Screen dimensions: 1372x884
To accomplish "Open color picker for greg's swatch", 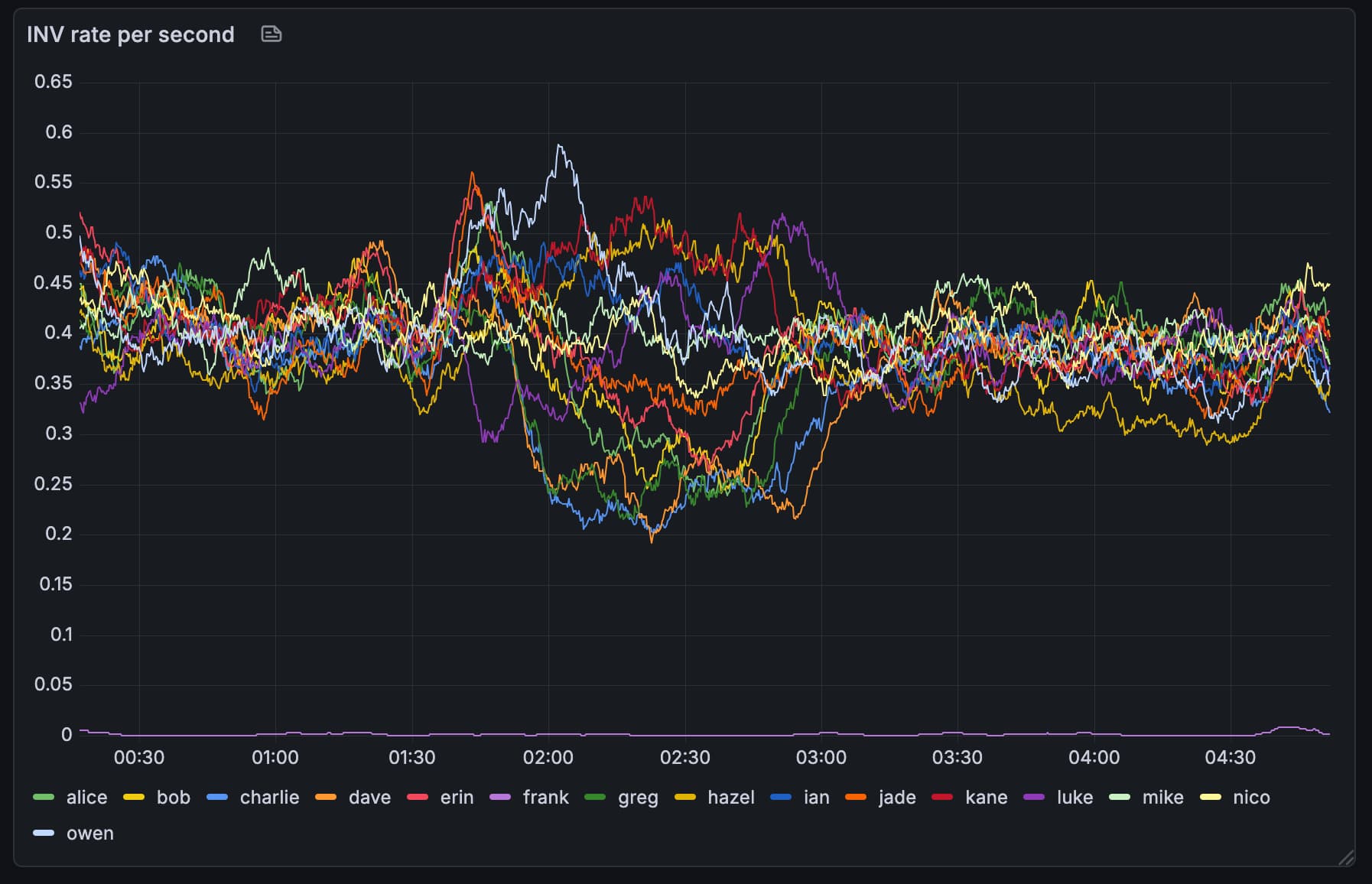I will (x=595, y=798).
